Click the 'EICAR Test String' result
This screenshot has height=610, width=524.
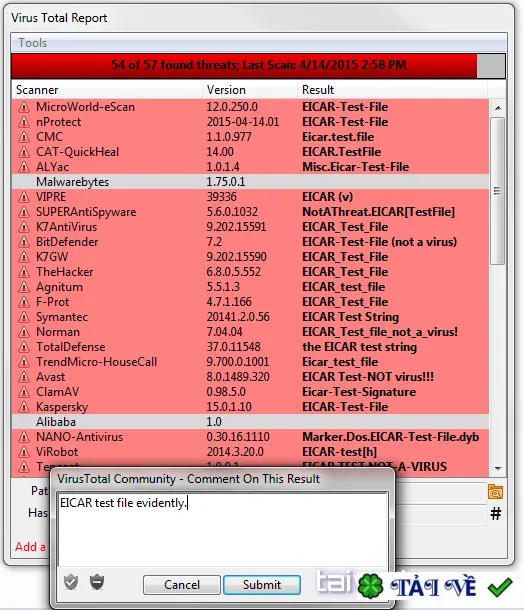(x=351, y=317)
